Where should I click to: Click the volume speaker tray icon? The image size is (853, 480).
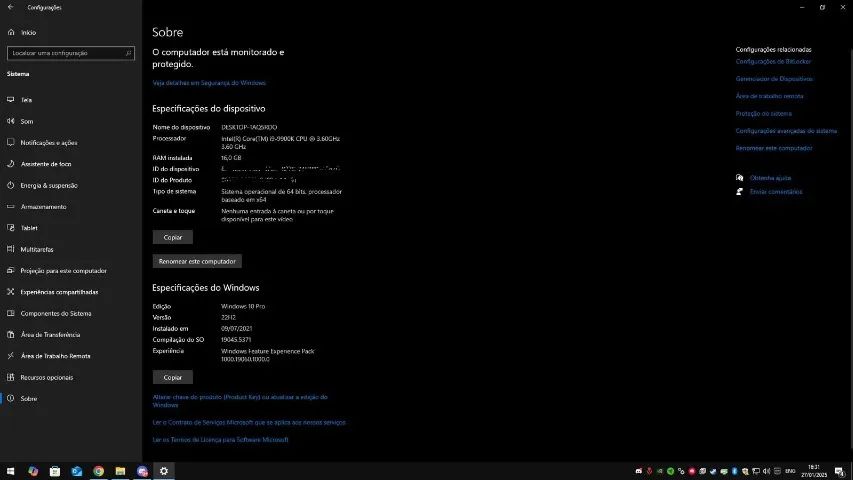767,471
